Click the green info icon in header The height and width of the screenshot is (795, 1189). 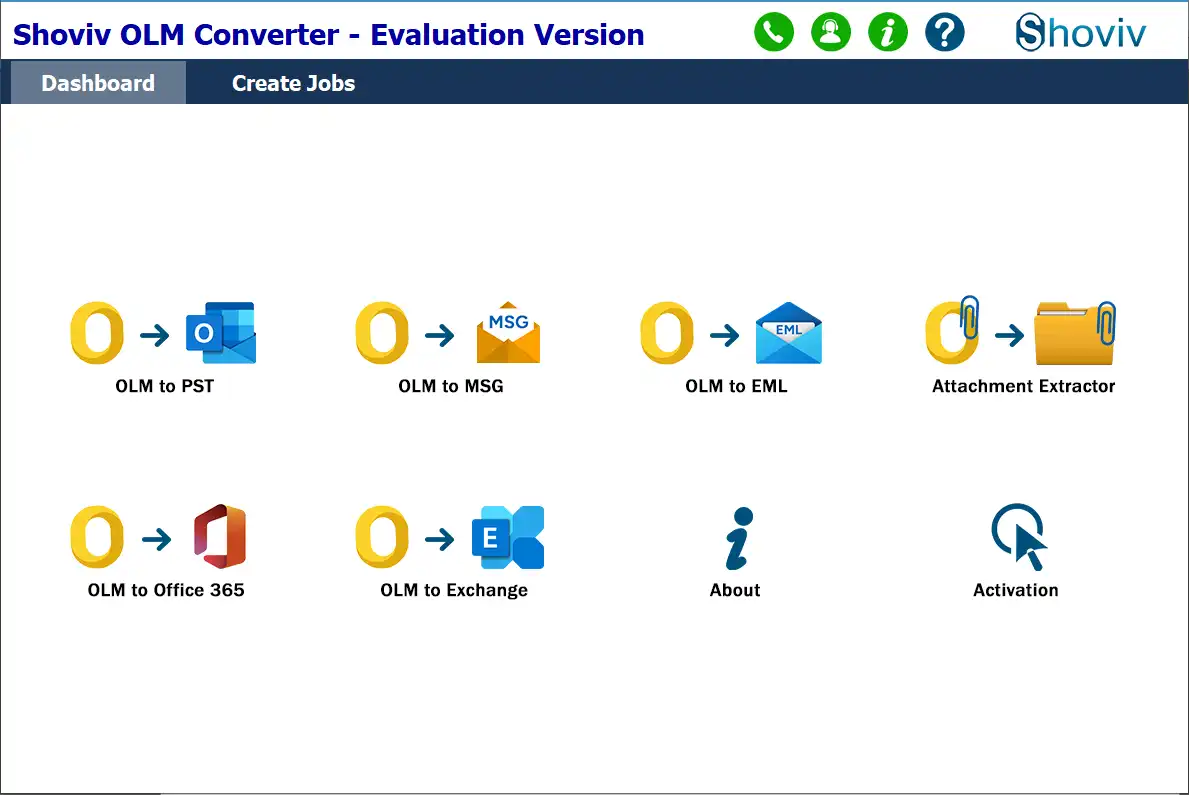pyautogui.click(x=887, y=32)
